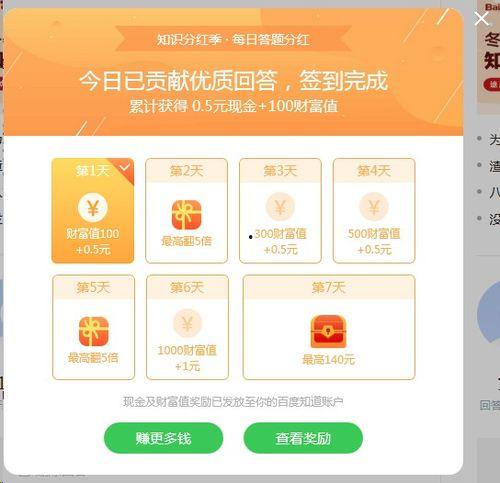Click the 500财富值 +0.5元 reward text

(374, 241)
